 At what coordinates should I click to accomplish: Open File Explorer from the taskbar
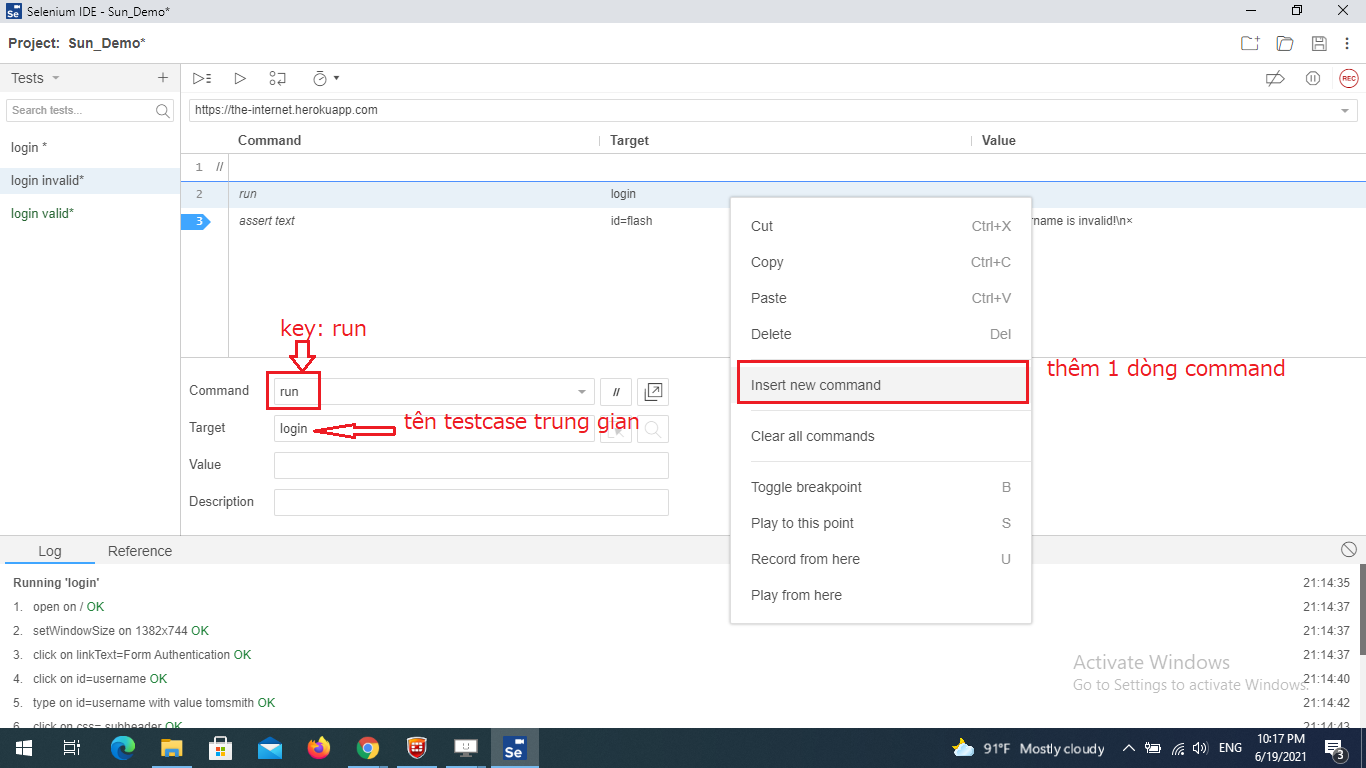[172, 748]
